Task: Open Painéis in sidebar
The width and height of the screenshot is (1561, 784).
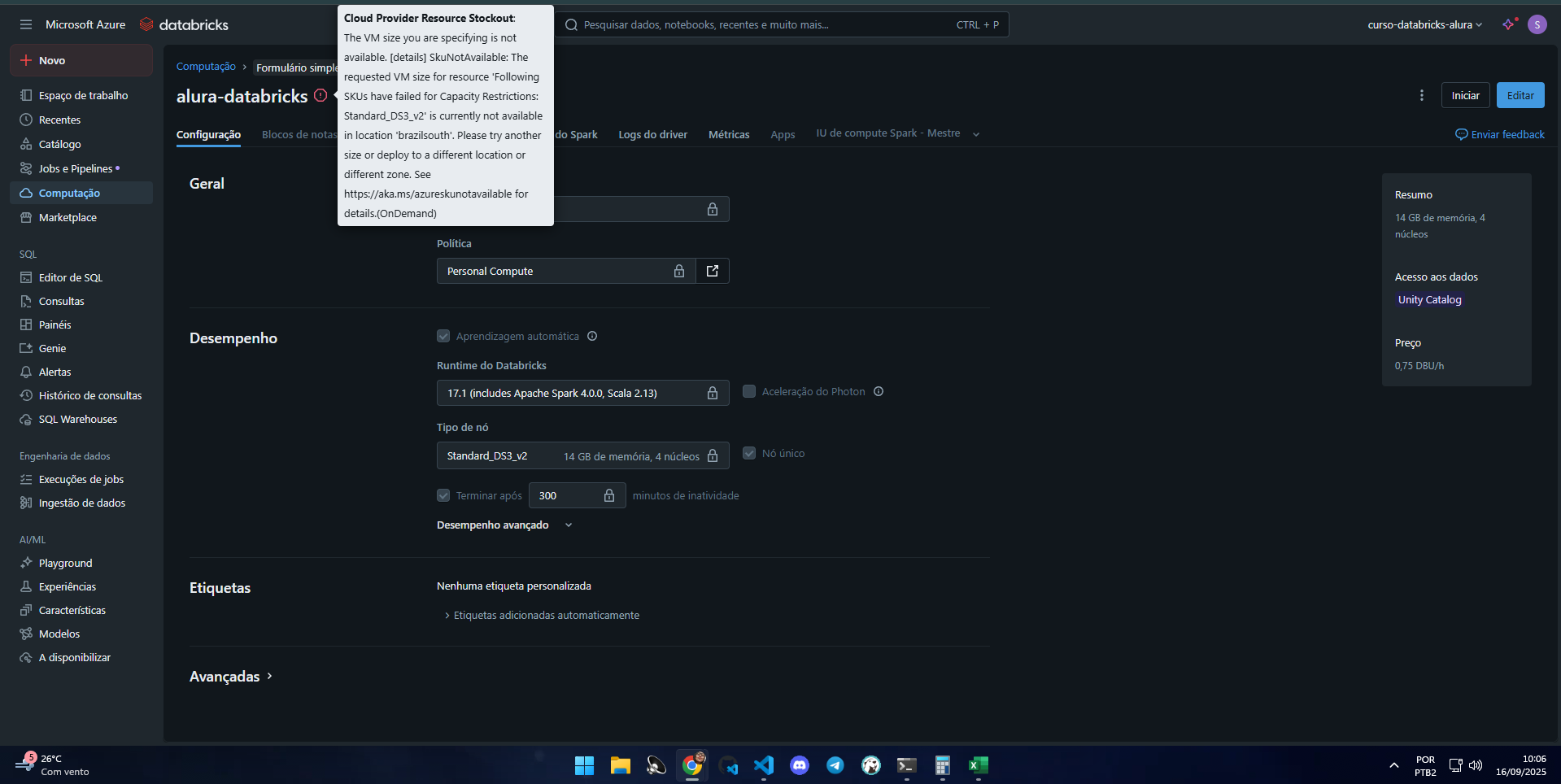Action: tap(81, 324)
